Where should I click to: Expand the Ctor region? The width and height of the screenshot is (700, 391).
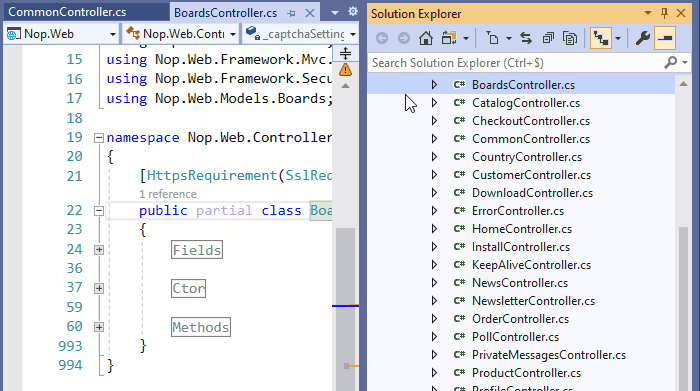point(99,288)
